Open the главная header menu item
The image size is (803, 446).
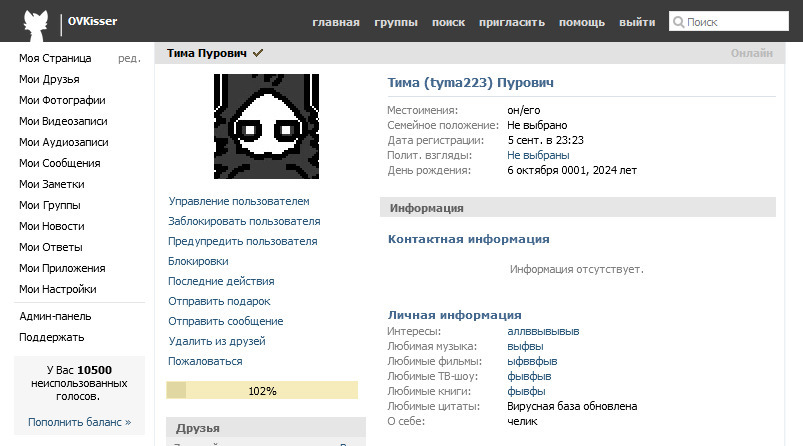(x=336, y=23)
